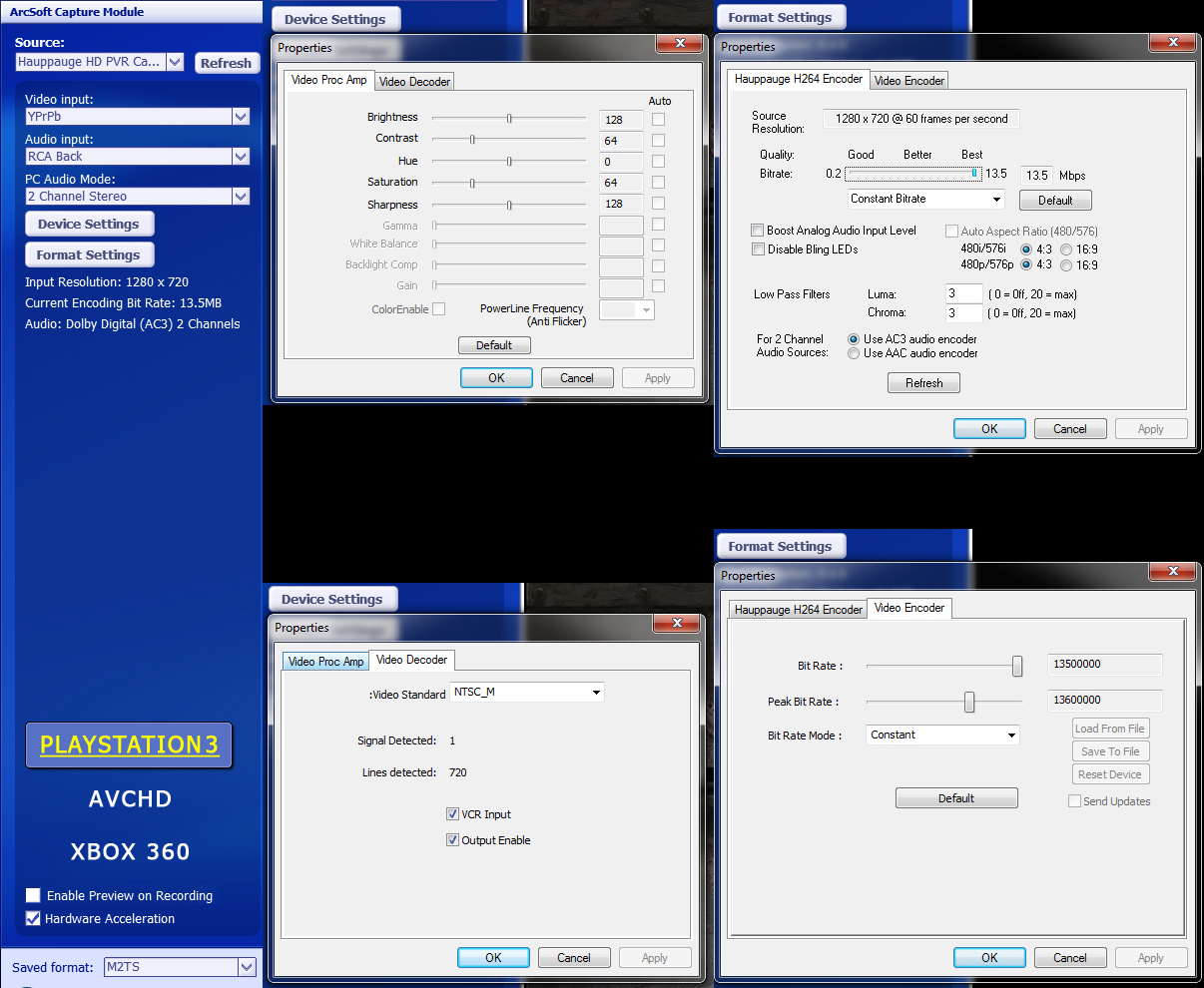Adjust the Hue slider
This screenshot has width=1204, height=988.
pos(509,161)
